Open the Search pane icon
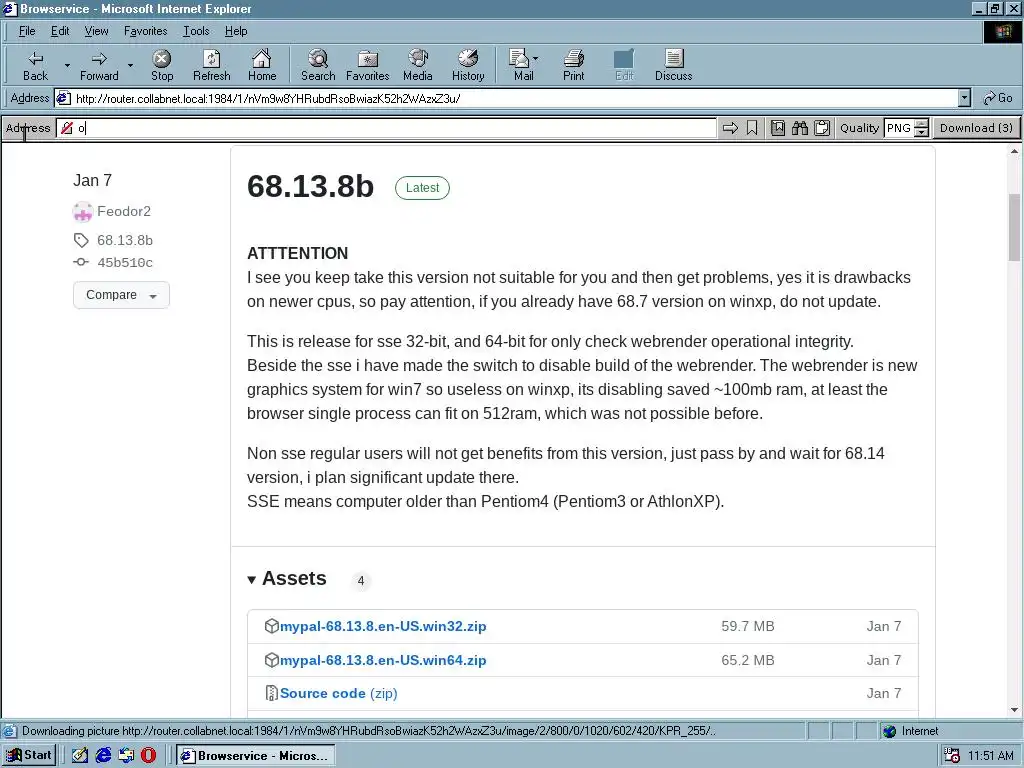This screenshot has height=768, width=1024. tap(318, 65)
